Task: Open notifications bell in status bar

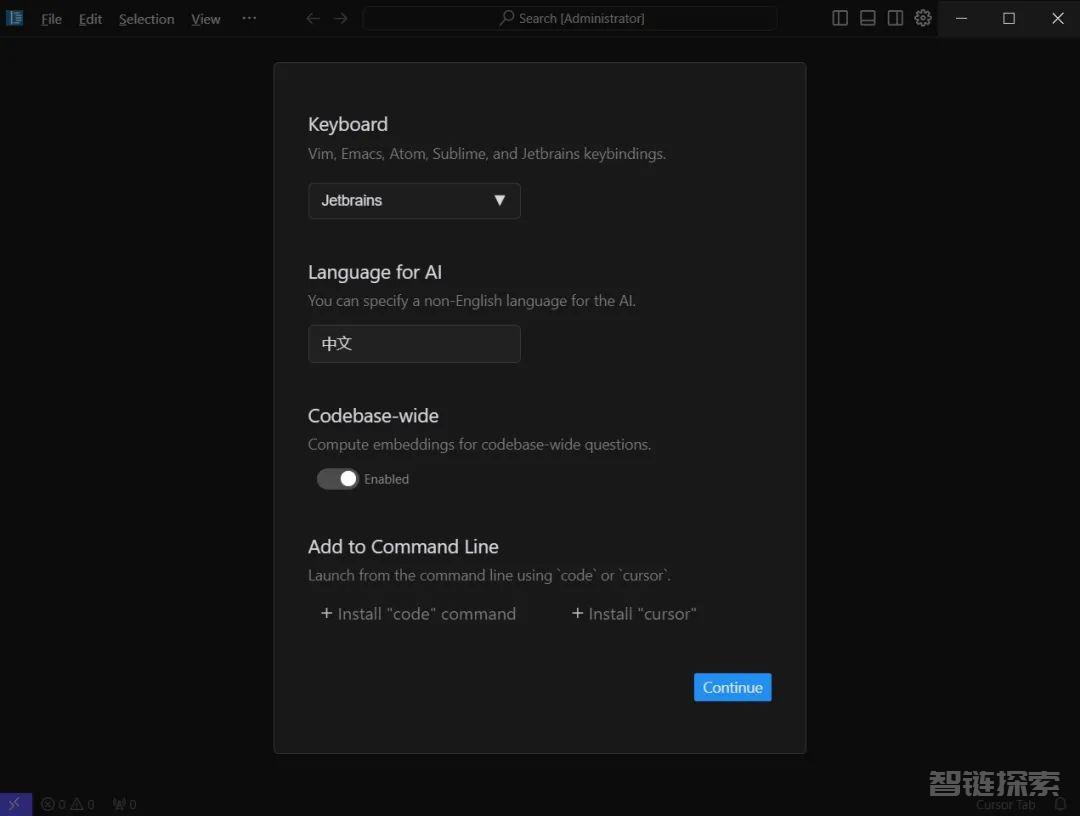Action: click(1060, 804)
